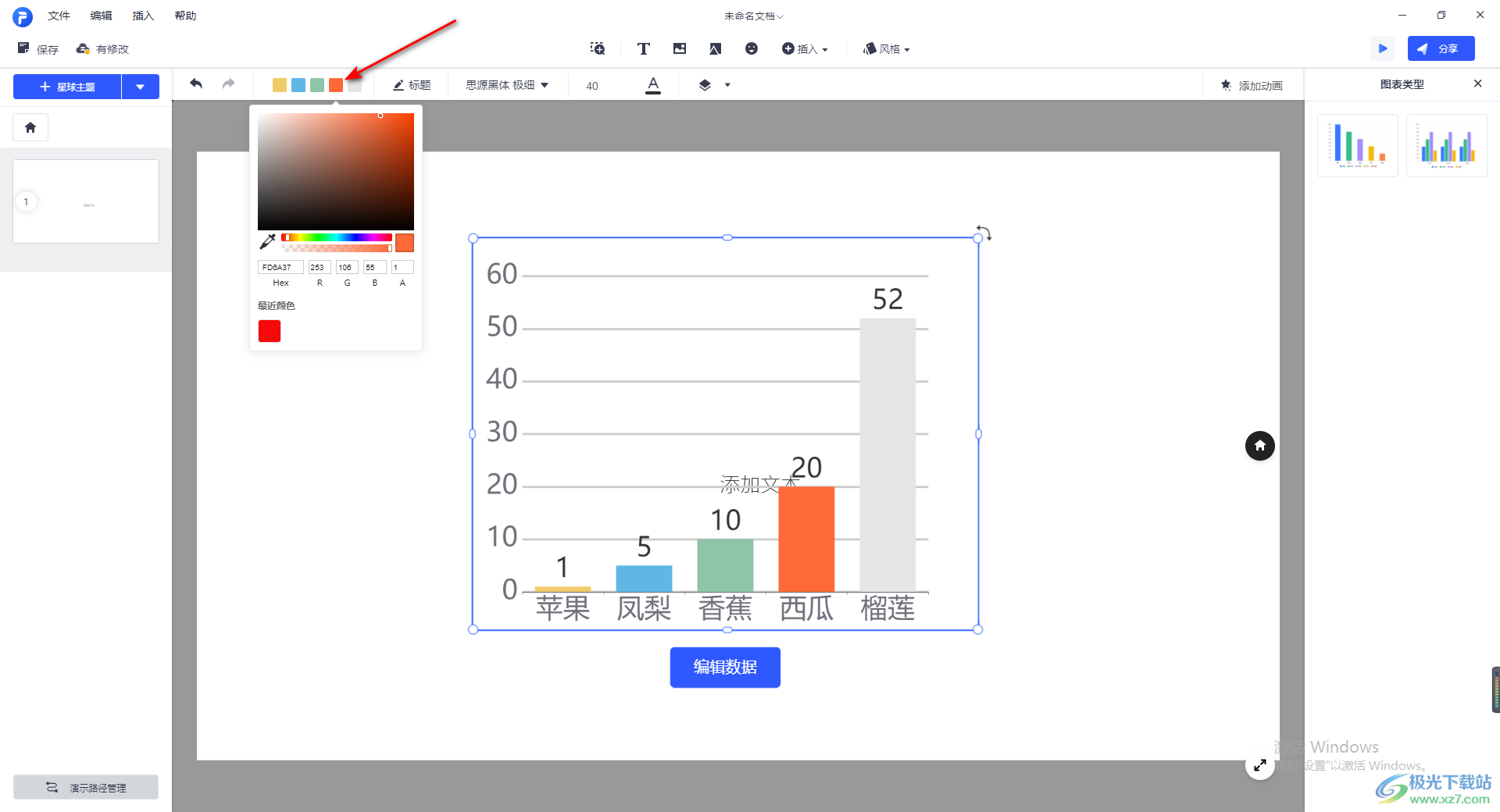Open 标题 text style button

tap(412, 85)
